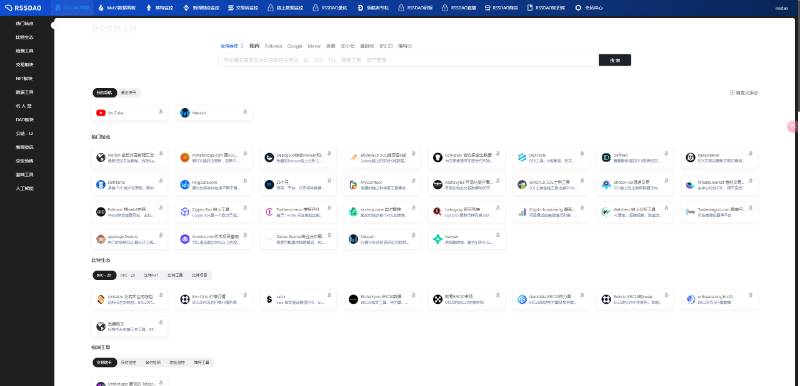This screenshot has width=800, height=386.
Task: Open the YouTube card with red icon
Action: coord(130,113)
